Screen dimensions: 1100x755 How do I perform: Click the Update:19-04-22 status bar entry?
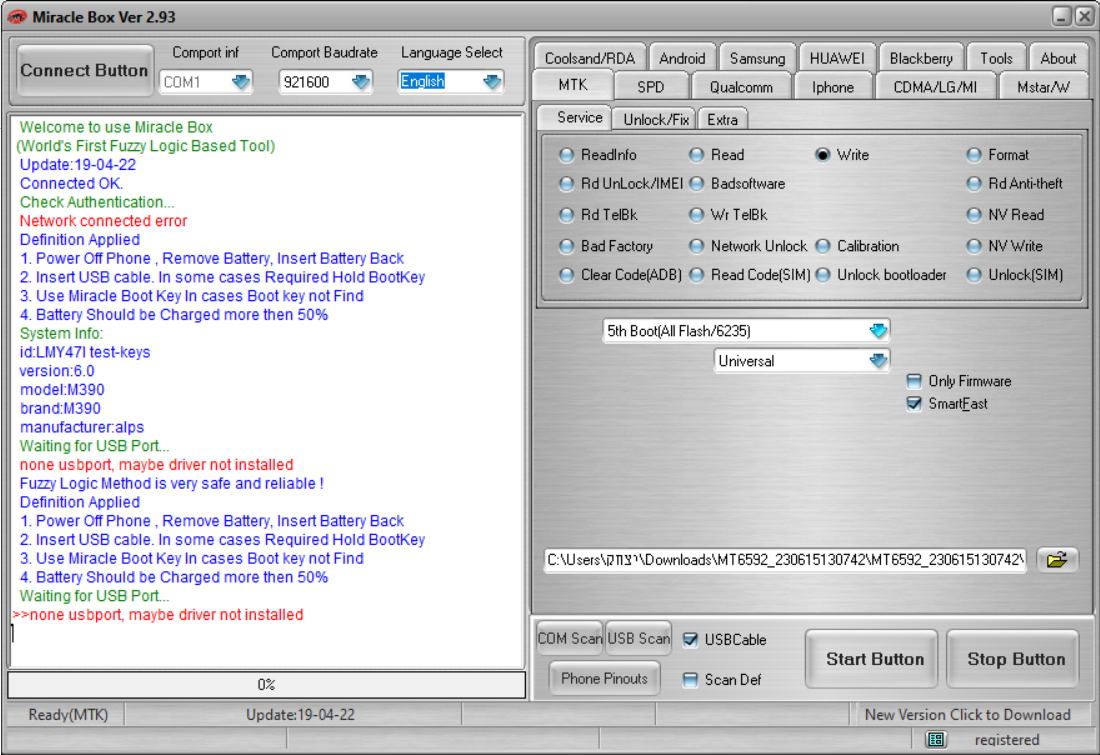(x=300, y=714)
